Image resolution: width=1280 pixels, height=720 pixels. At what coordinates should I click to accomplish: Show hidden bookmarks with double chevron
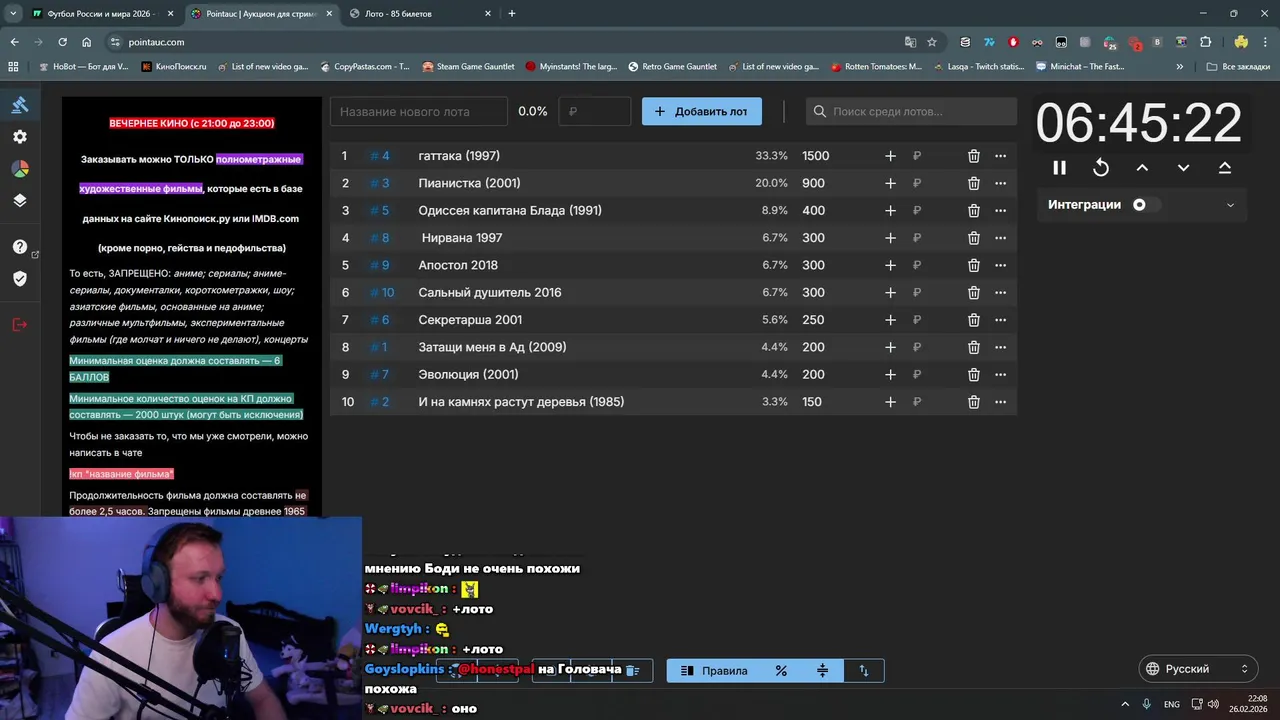pyautogui.click(x=1180, y=67)
